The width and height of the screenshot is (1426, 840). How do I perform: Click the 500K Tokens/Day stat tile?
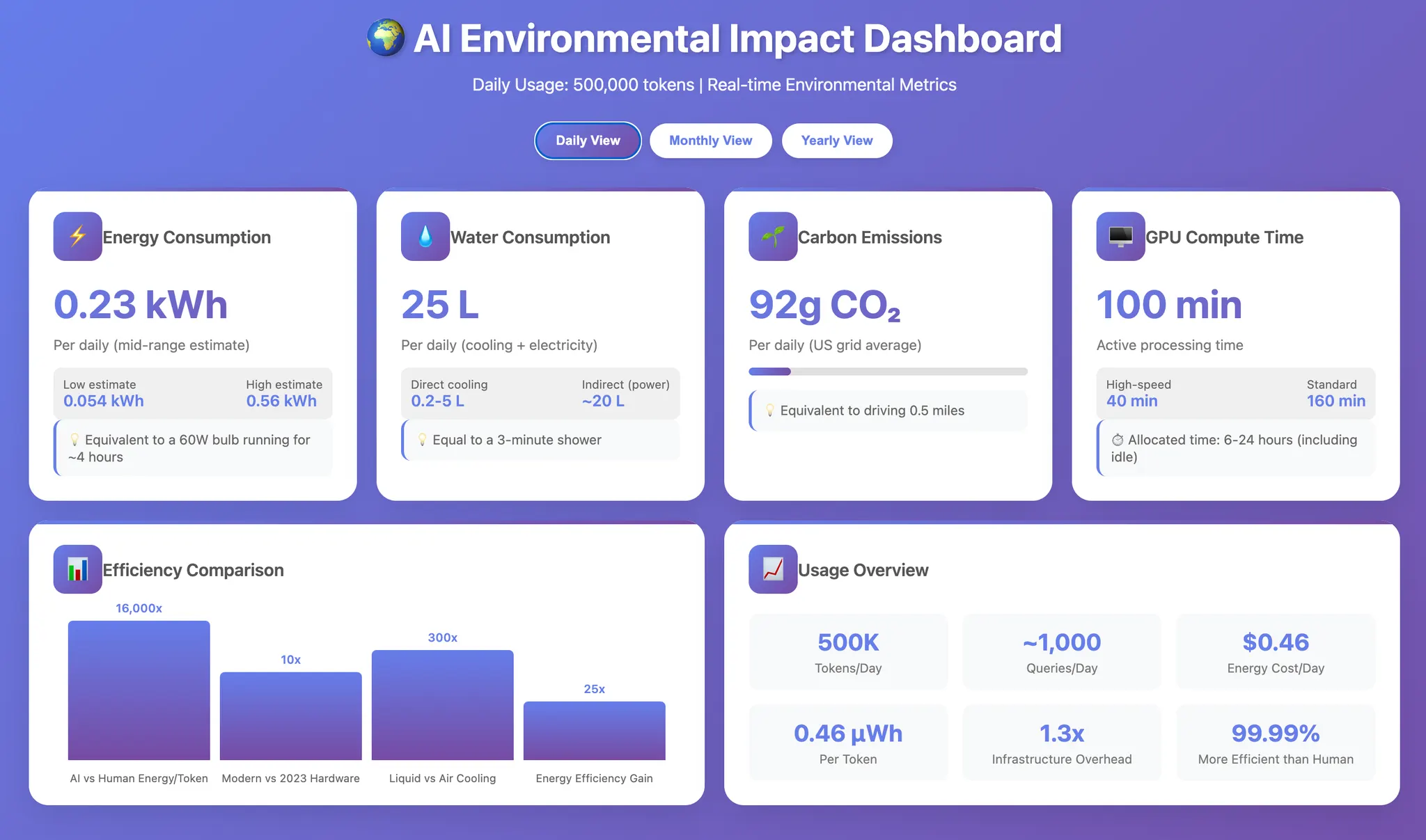click(x=848, y=652)
